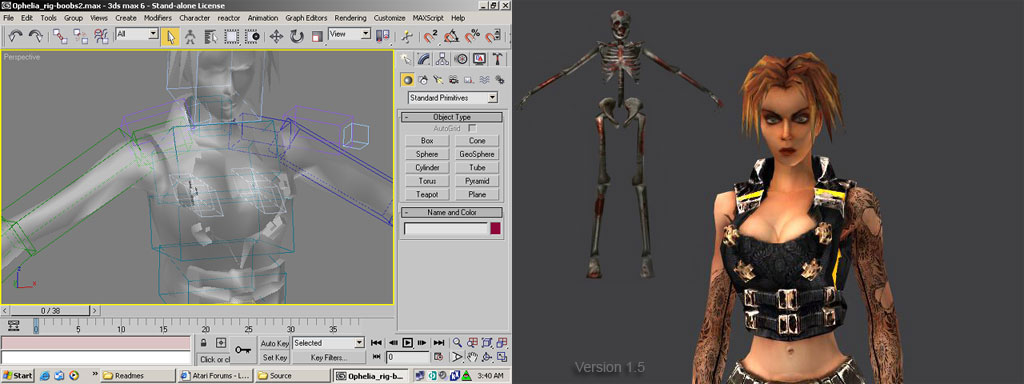The image size is (1024, 384).
Task: Activate the Select and Link tool
Action: 60,37
